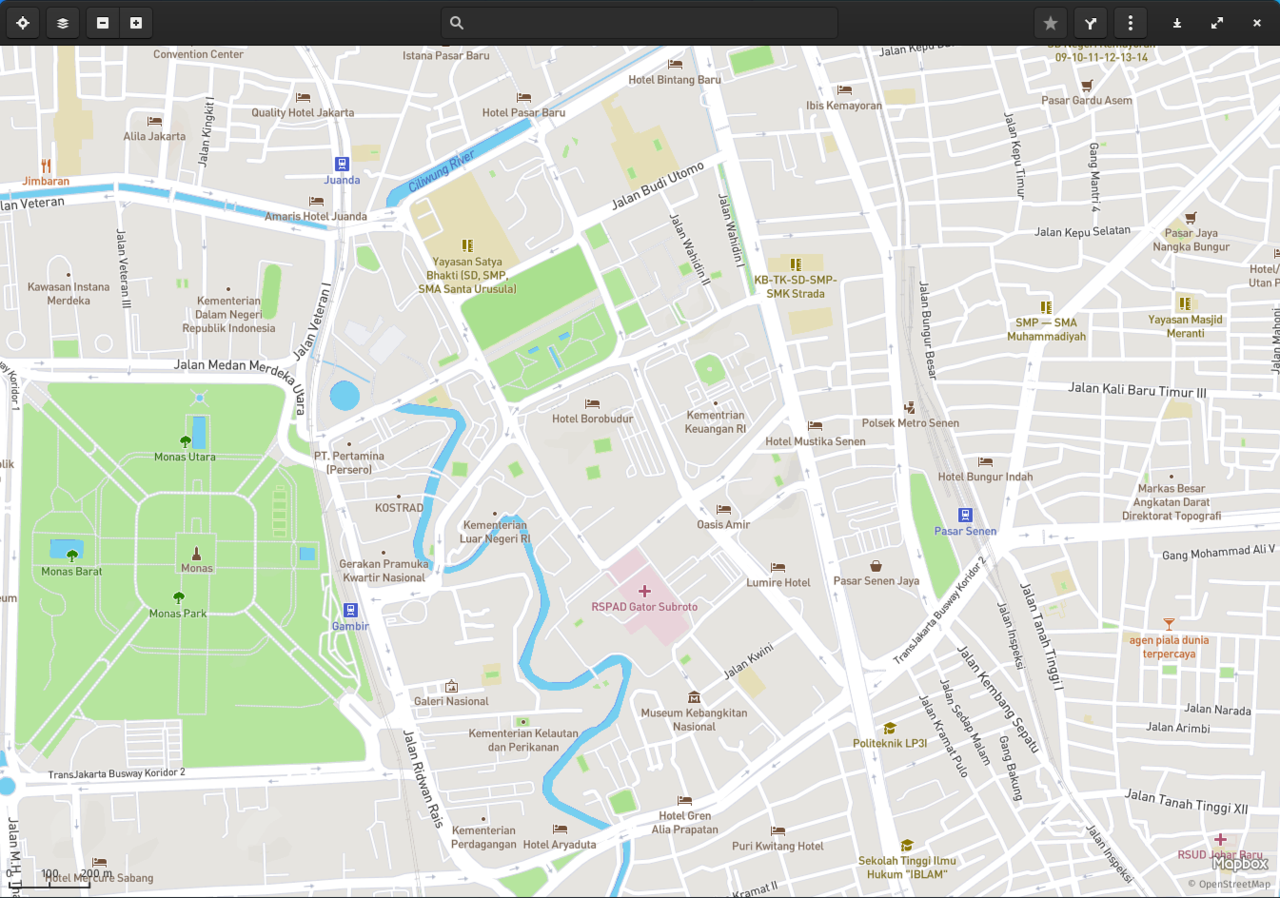Show starred places with the star icon

point(1050,22)
